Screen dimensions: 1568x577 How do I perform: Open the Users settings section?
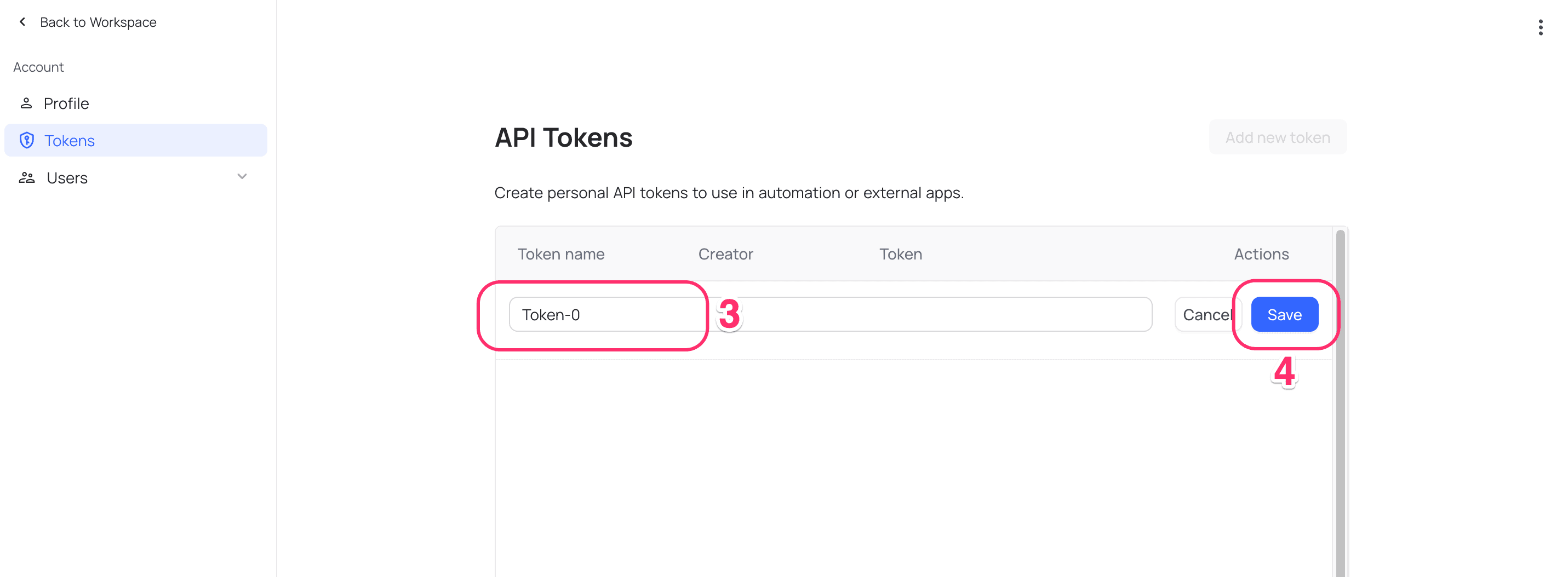pos(67,177)
